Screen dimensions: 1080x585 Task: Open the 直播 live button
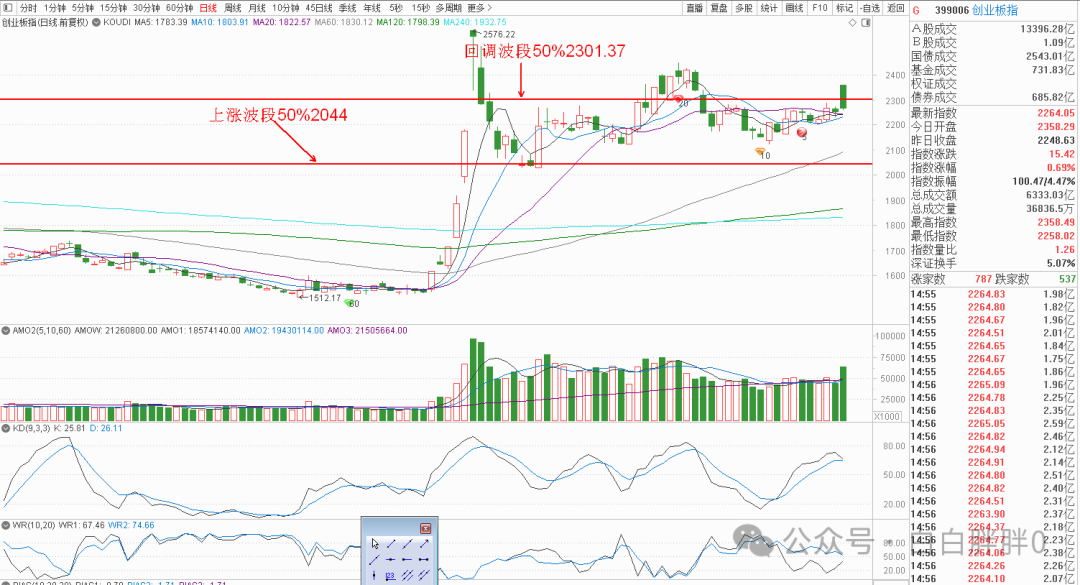(694, 8)
